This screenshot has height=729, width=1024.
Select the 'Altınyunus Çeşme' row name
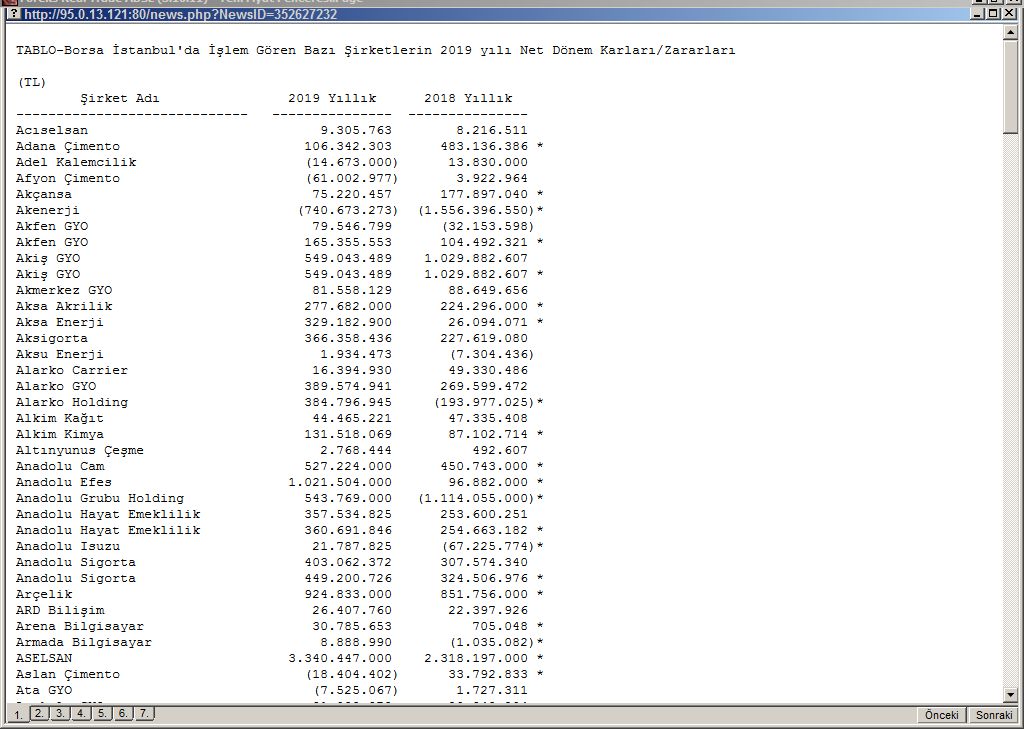click(80, 450)
